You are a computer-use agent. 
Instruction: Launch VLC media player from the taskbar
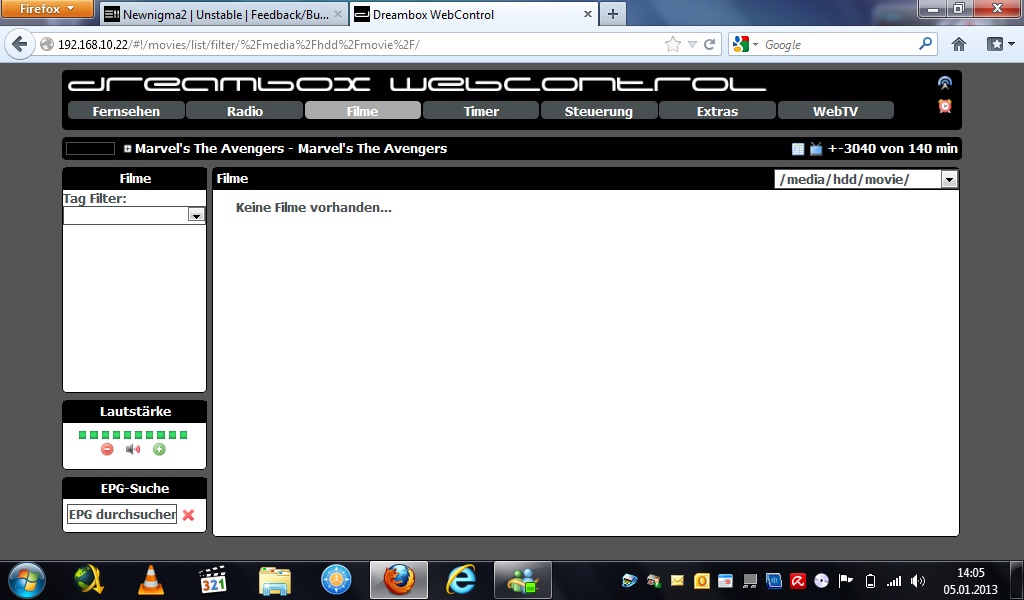pyautogui.click(x=150, y=579)
